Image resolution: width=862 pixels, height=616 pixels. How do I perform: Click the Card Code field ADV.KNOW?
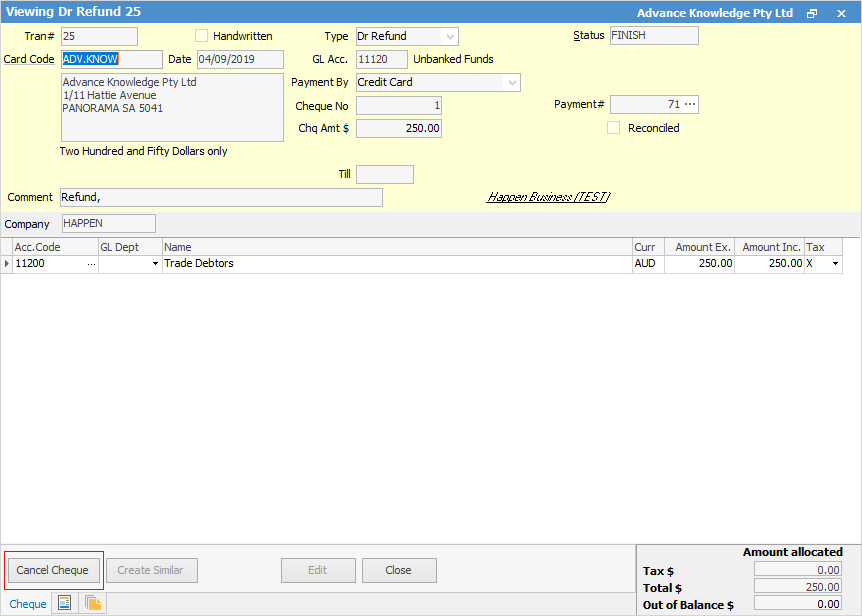point(111,59)
